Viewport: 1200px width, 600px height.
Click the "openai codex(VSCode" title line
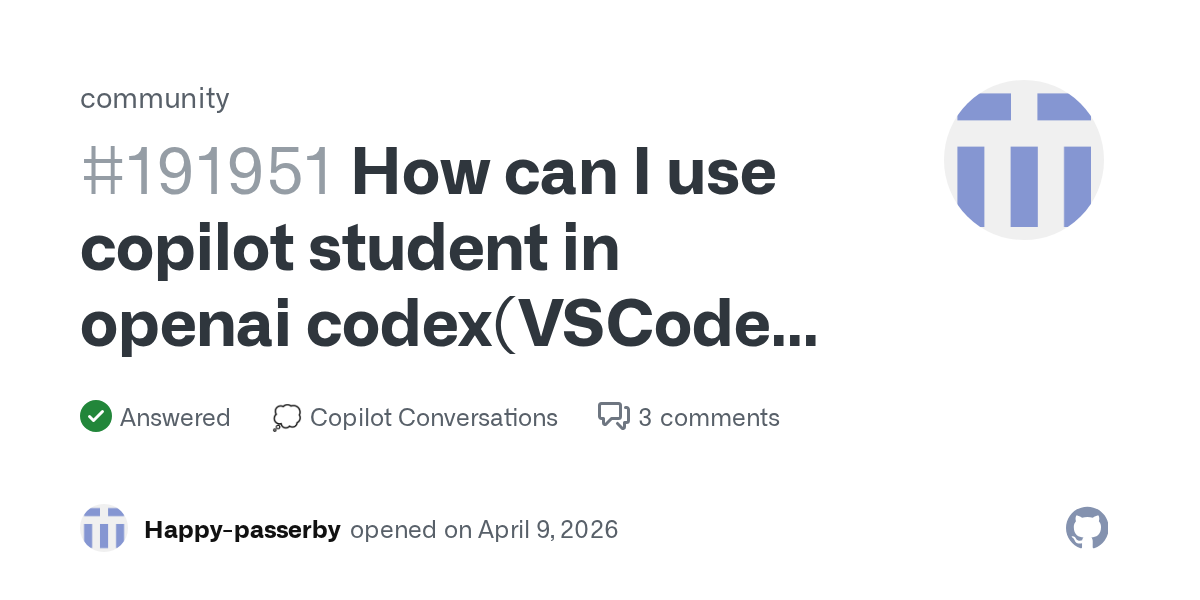point(430,327)
